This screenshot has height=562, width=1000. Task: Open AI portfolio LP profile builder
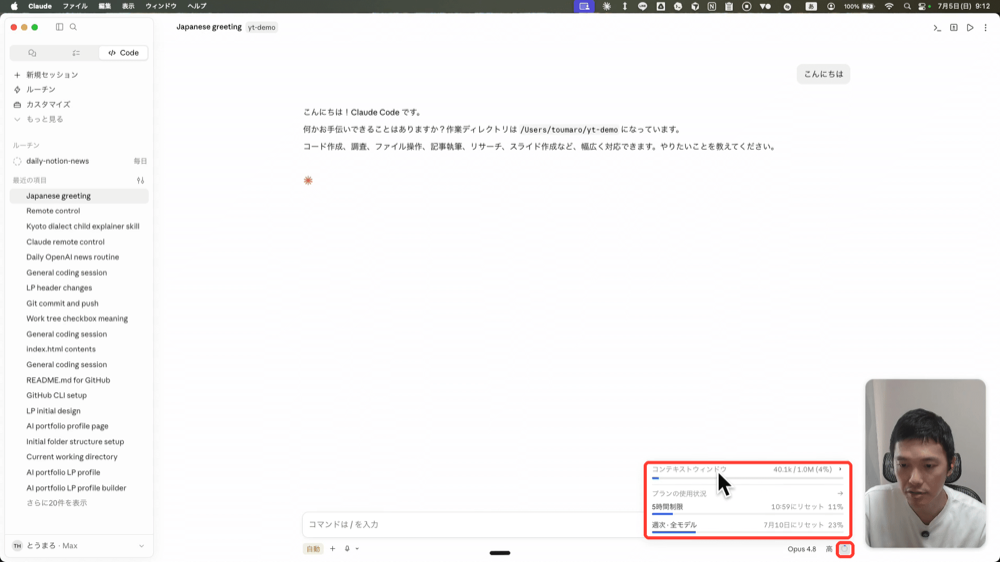80,488
